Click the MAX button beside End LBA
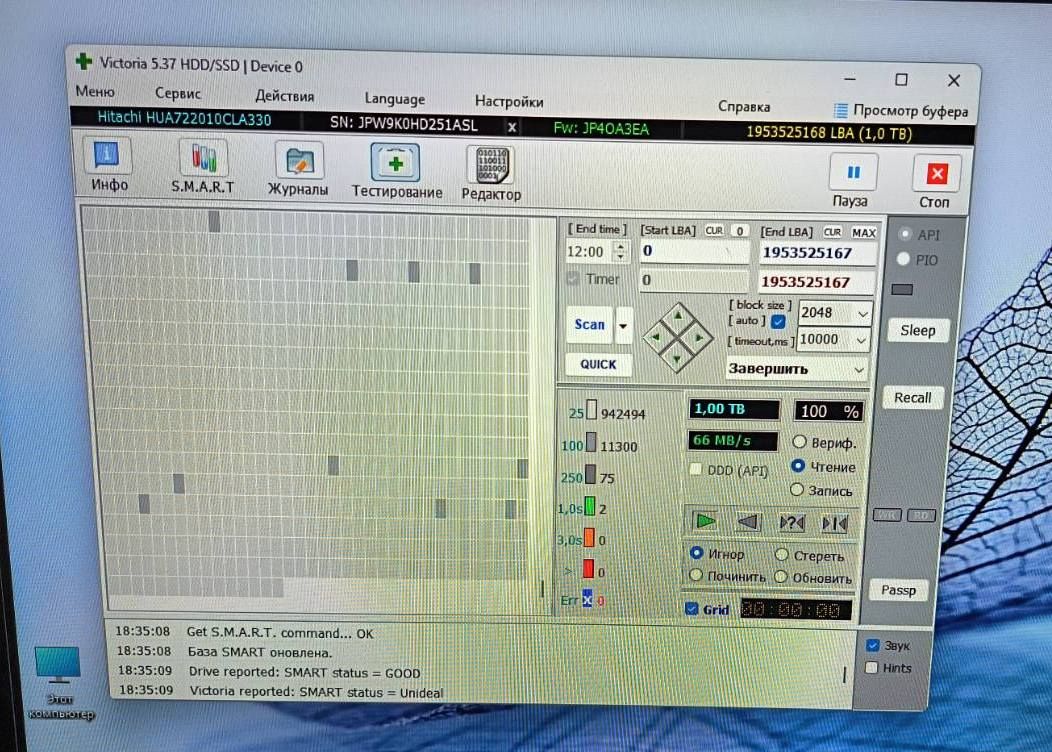This screenshot has width=1052, height=752. 863,233
